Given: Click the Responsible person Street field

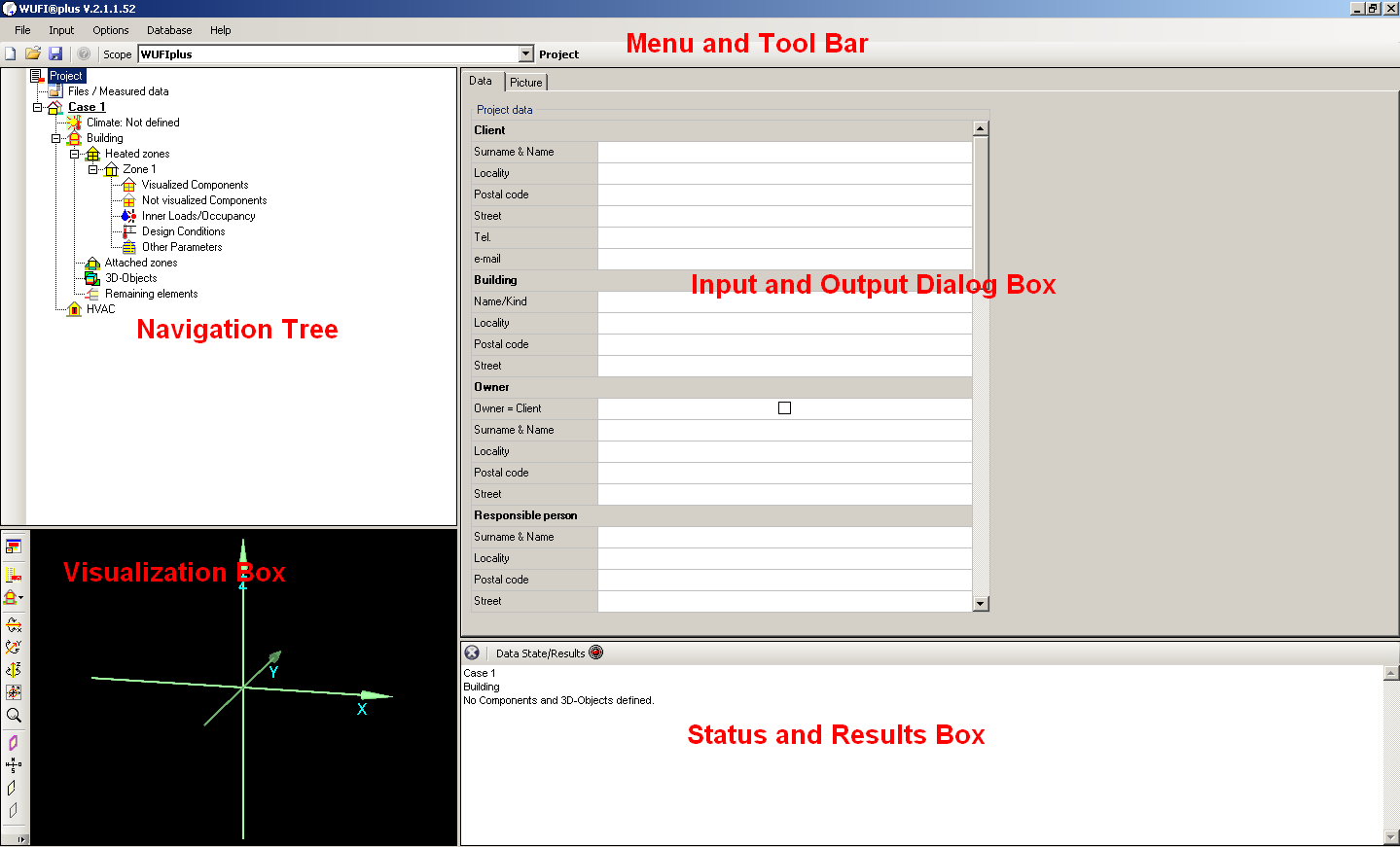Looking at the screenshot, I should pyautogui.click(x=784, y=601).
